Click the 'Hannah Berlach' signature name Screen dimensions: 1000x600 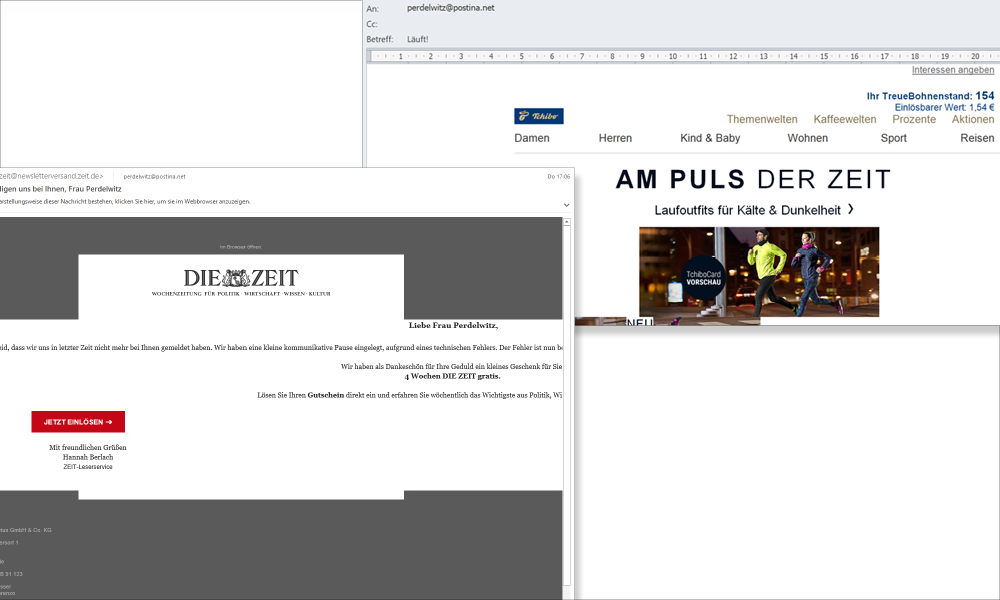coord(88,457)
